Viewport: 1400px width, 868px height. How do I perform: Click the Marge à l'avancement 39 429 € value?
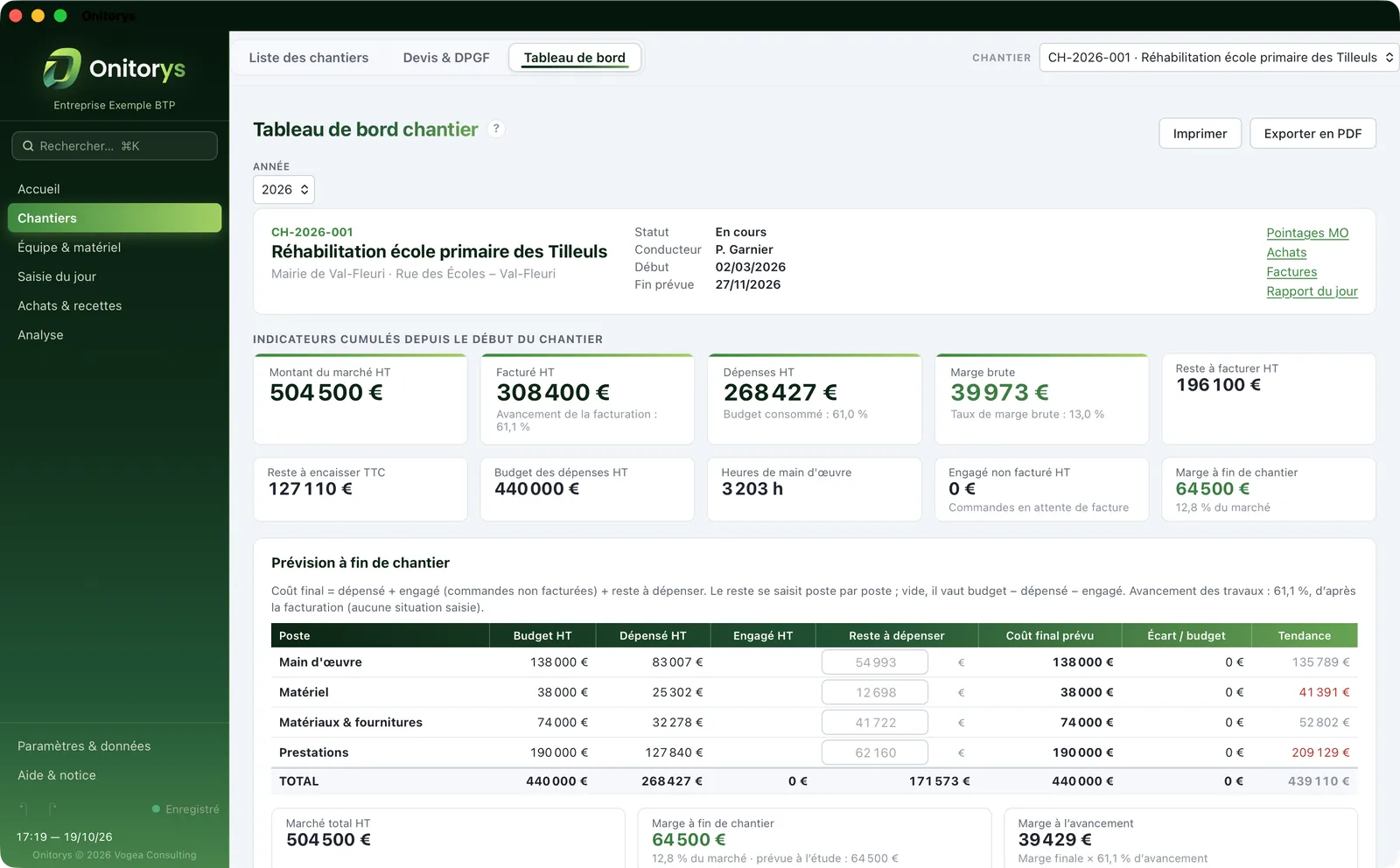[x=1054, y=840]
